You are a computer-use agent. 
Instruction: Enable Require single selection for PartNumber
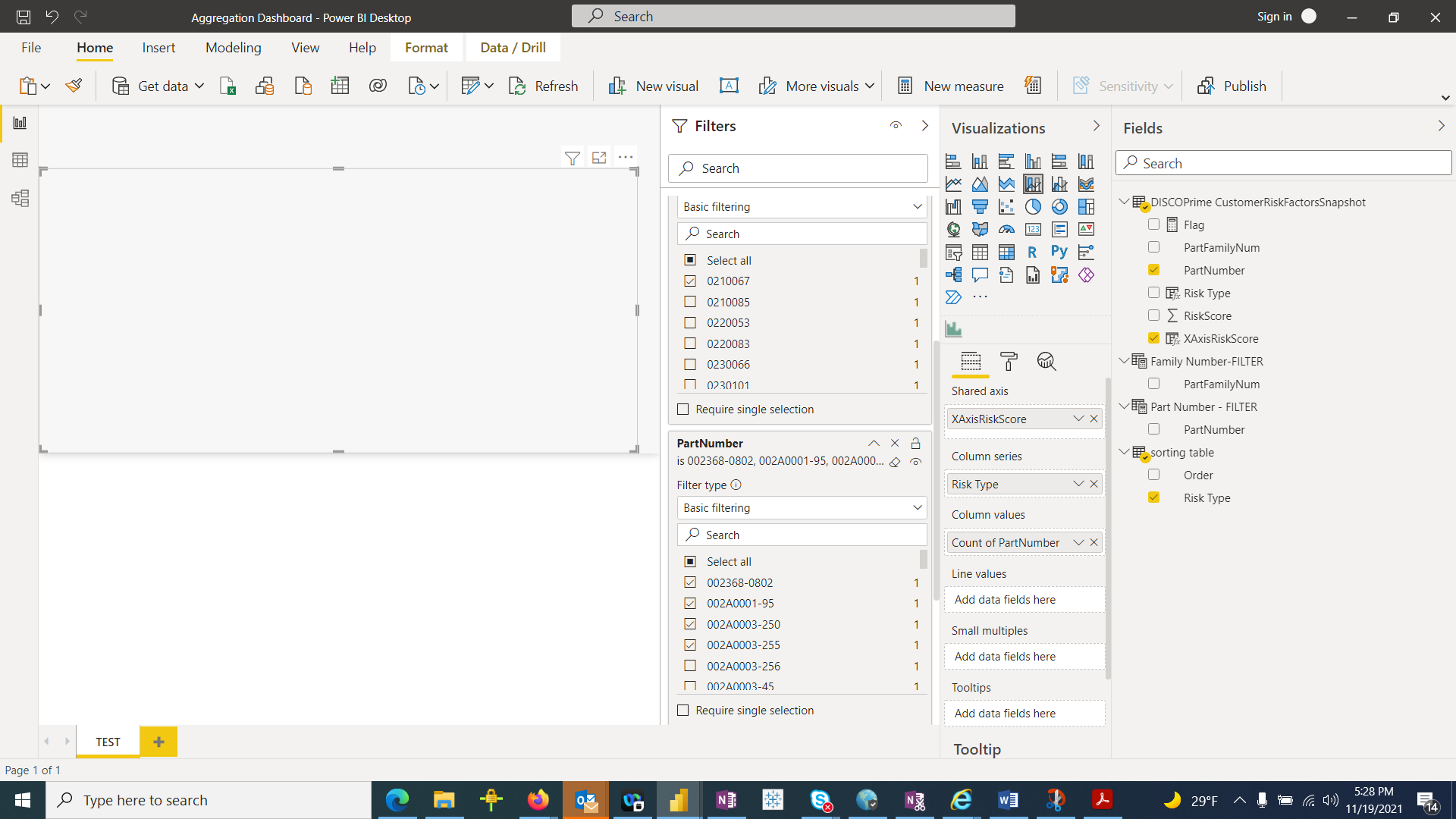(683, 711)
